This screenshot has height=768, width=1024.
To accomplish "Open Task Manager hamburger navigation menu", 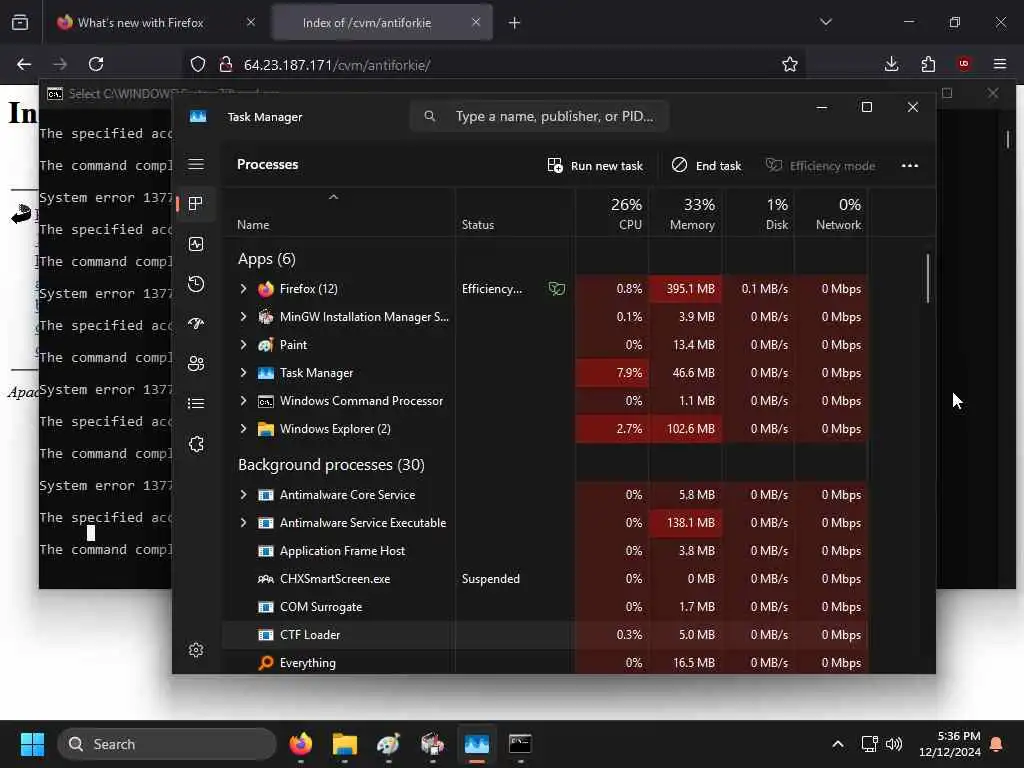I will 196,164.
